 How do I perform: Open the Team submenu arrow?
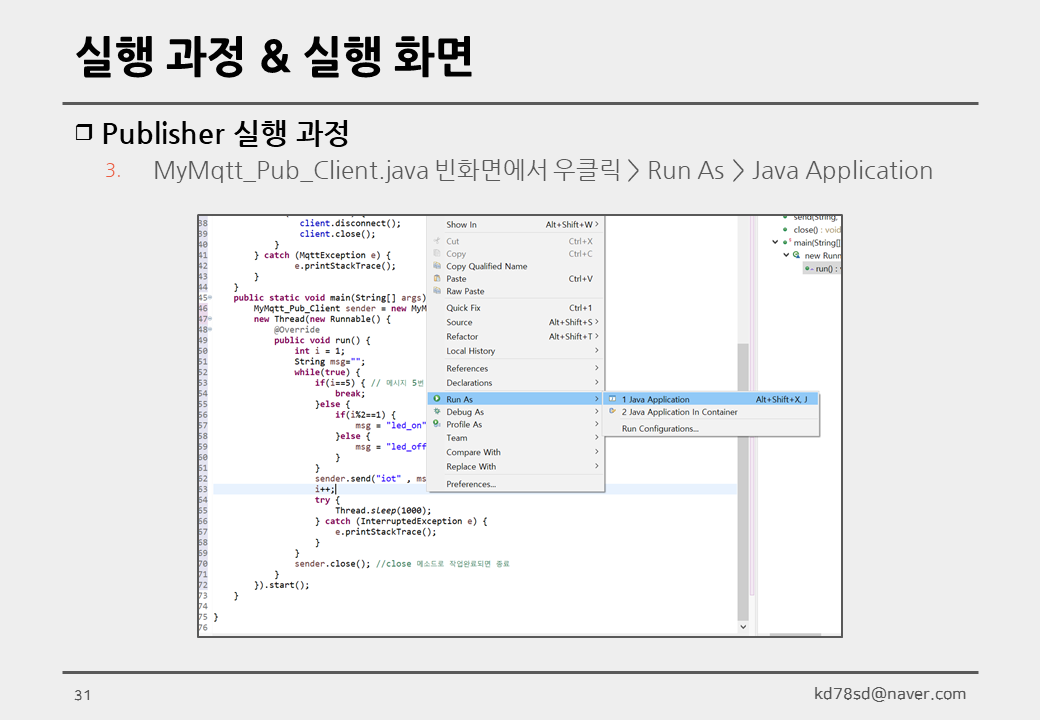click(596, 437)
